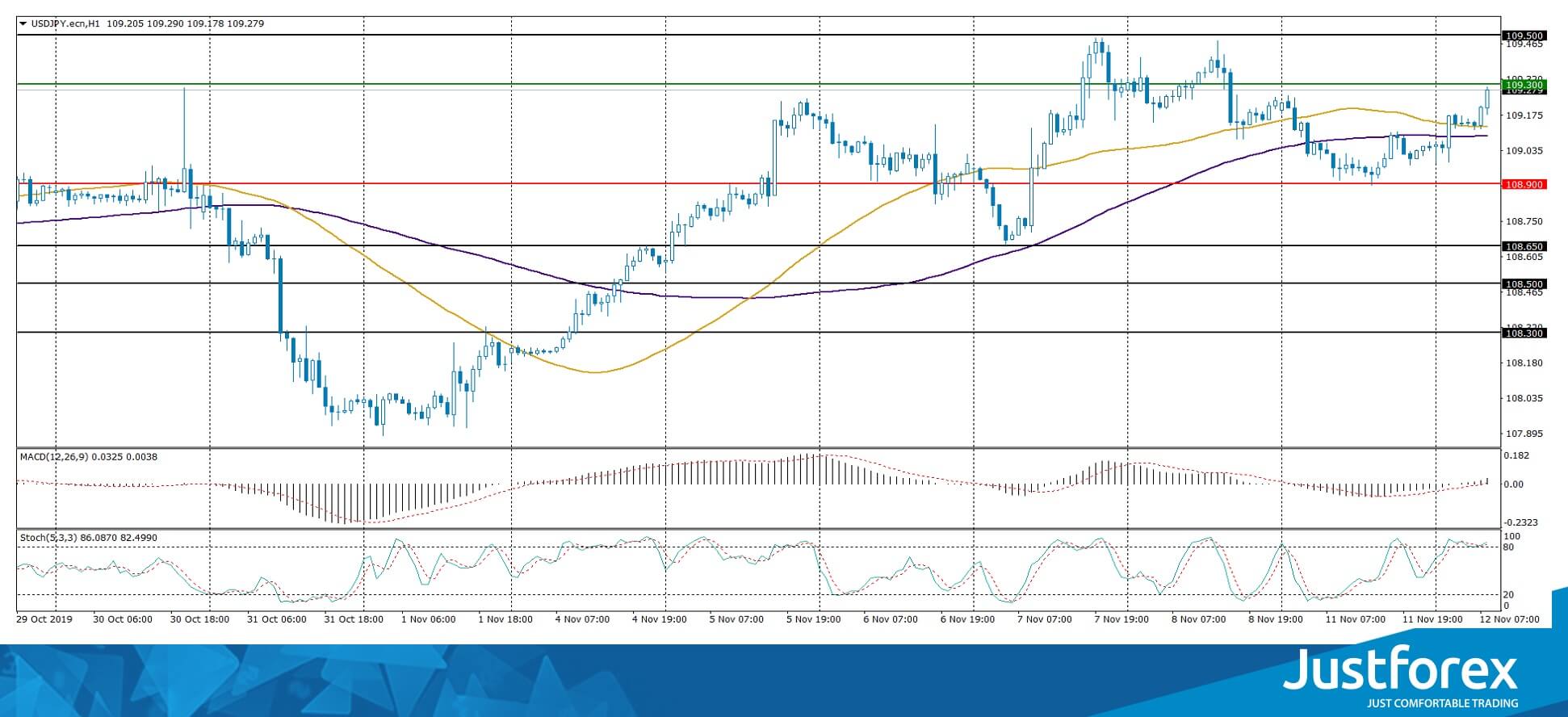The height and width of the screenshot is (717, 1568).
Task: Click the "6 Nov 19:00" time label
Action: [967, 620]
